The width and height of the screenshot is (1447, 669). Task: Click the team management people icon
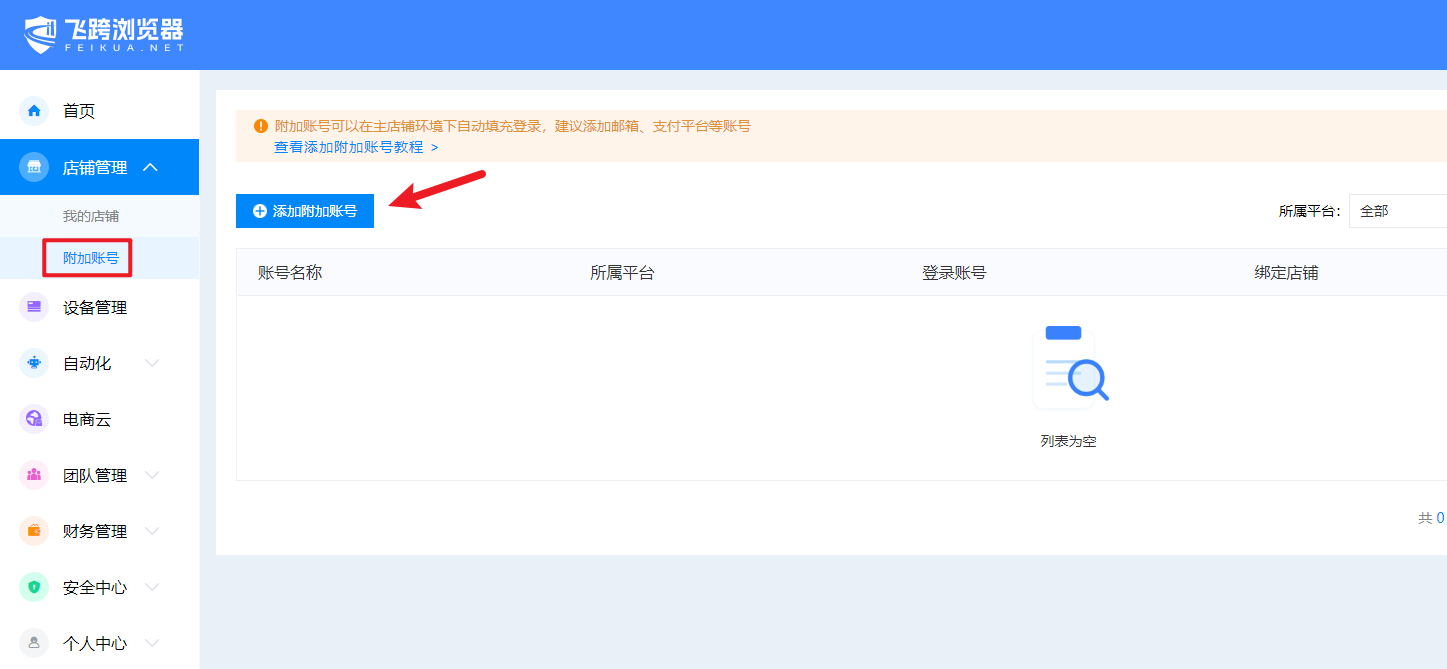(34, 476)
